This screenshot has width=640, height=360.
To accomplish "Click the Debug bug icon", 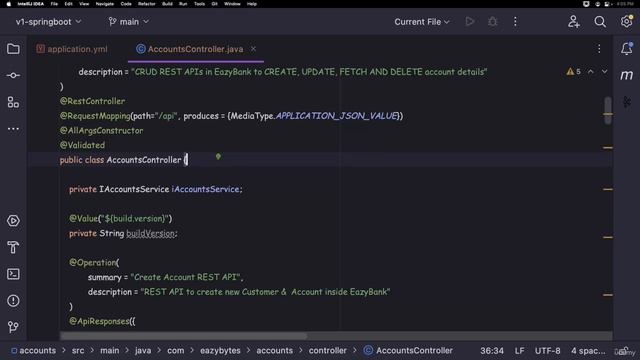I will click(493, 22).
